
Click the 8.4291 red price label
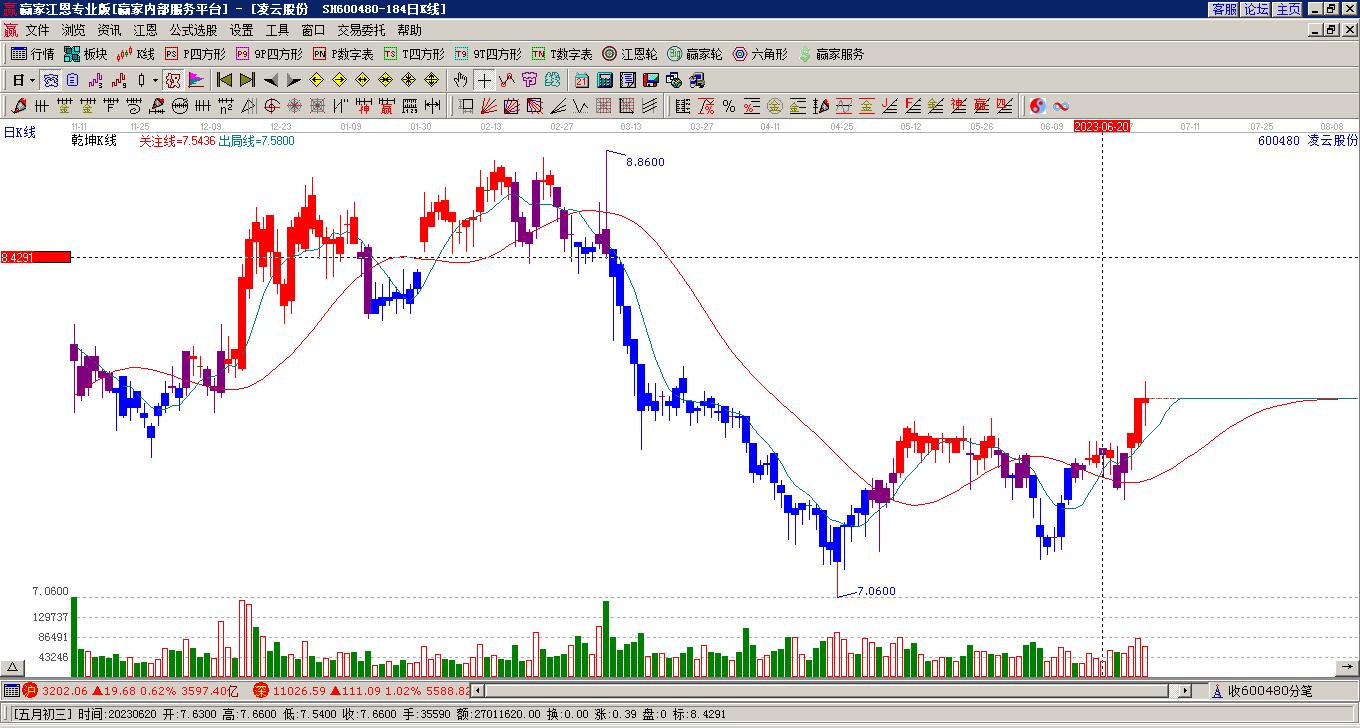pyautogui.click(x=35, y=257)
